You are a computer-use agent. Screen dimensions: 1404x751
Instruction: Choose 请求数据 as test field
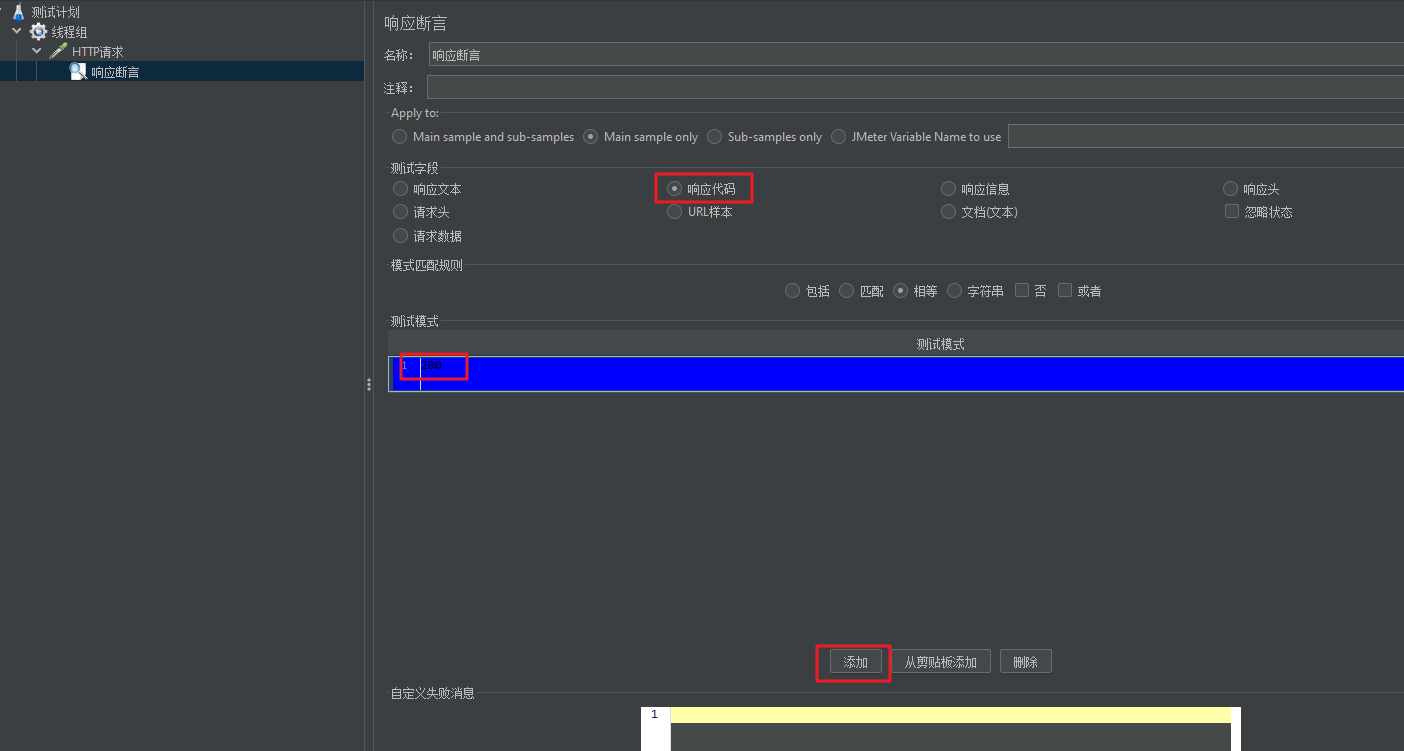[x=427, y=236]
